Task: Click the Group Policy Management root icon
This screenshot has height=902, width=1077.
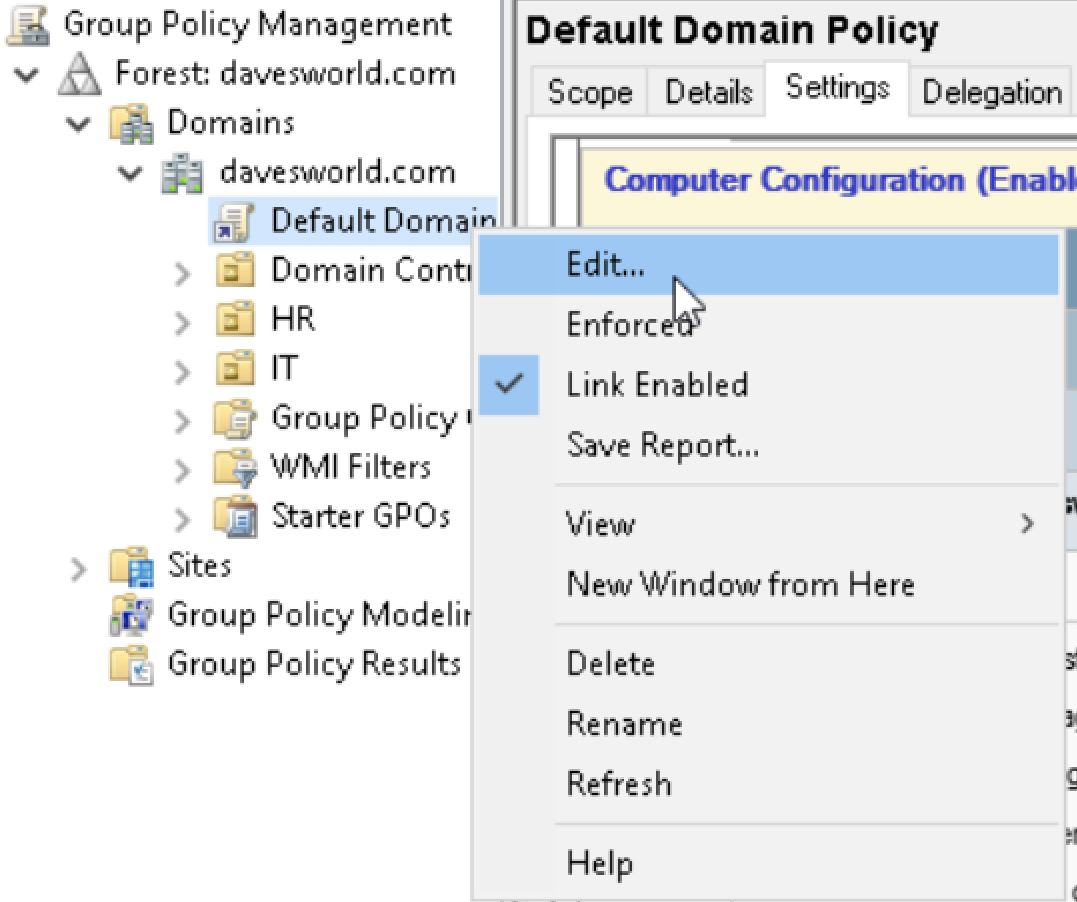Action: pos(27,25)
